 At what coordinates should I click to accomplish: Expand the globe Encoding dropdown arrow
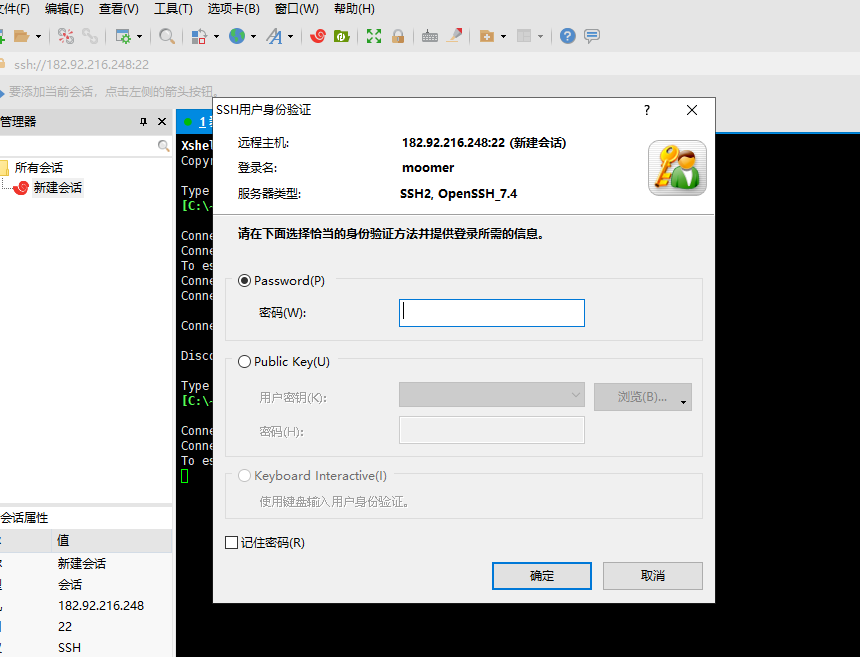pos(253,36)
